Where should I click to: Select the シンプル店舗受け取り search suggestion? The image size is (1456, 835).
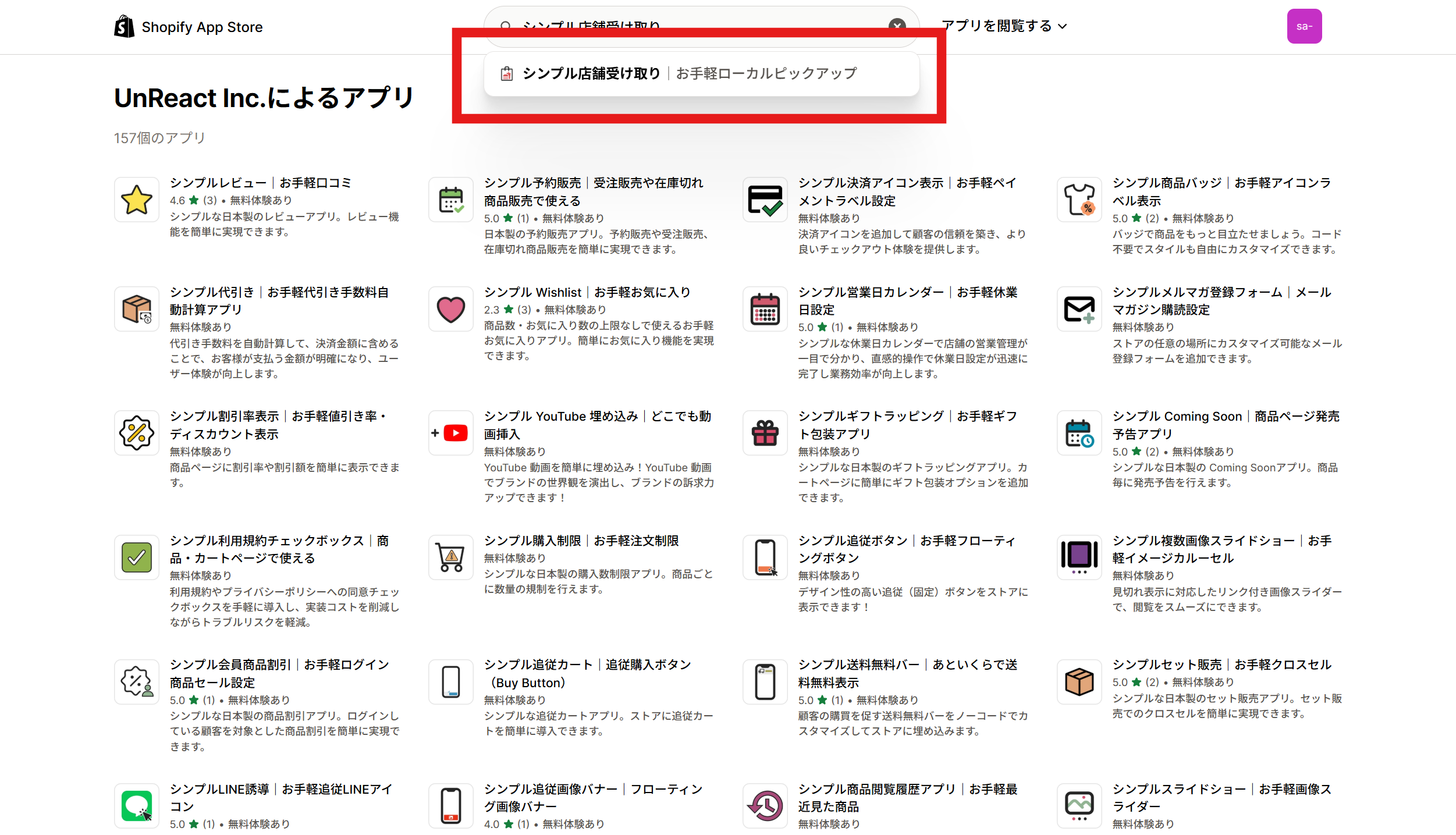click(701, 73)
